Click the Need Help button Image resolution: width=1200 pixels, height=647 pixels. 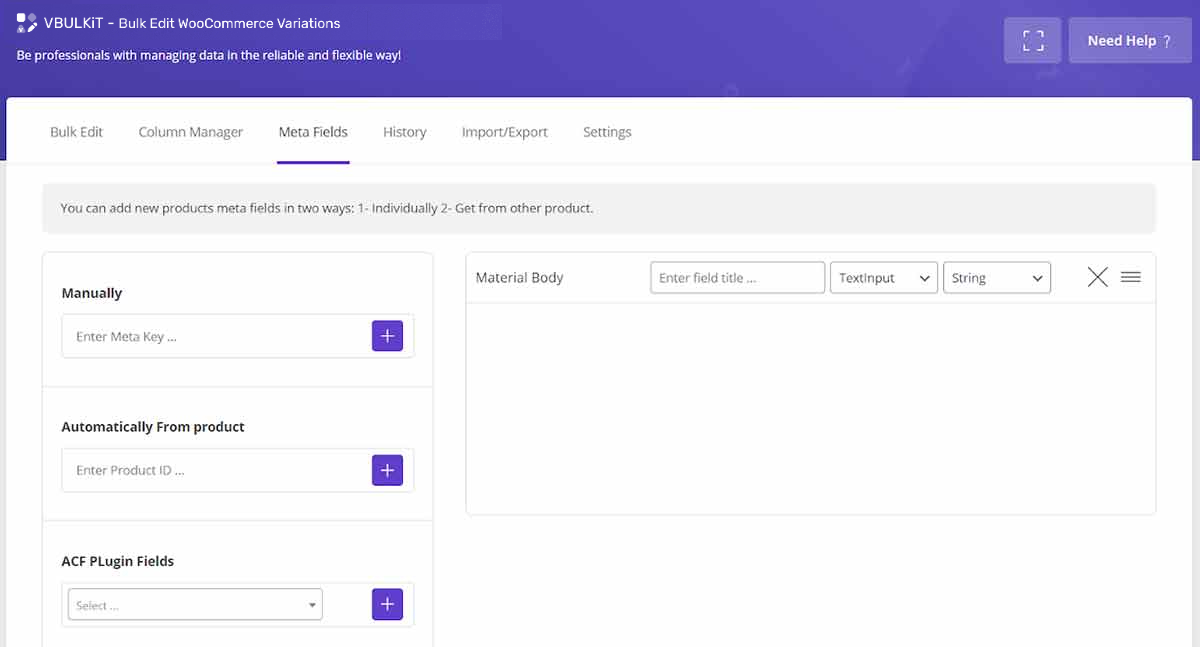coord(1129,41)
